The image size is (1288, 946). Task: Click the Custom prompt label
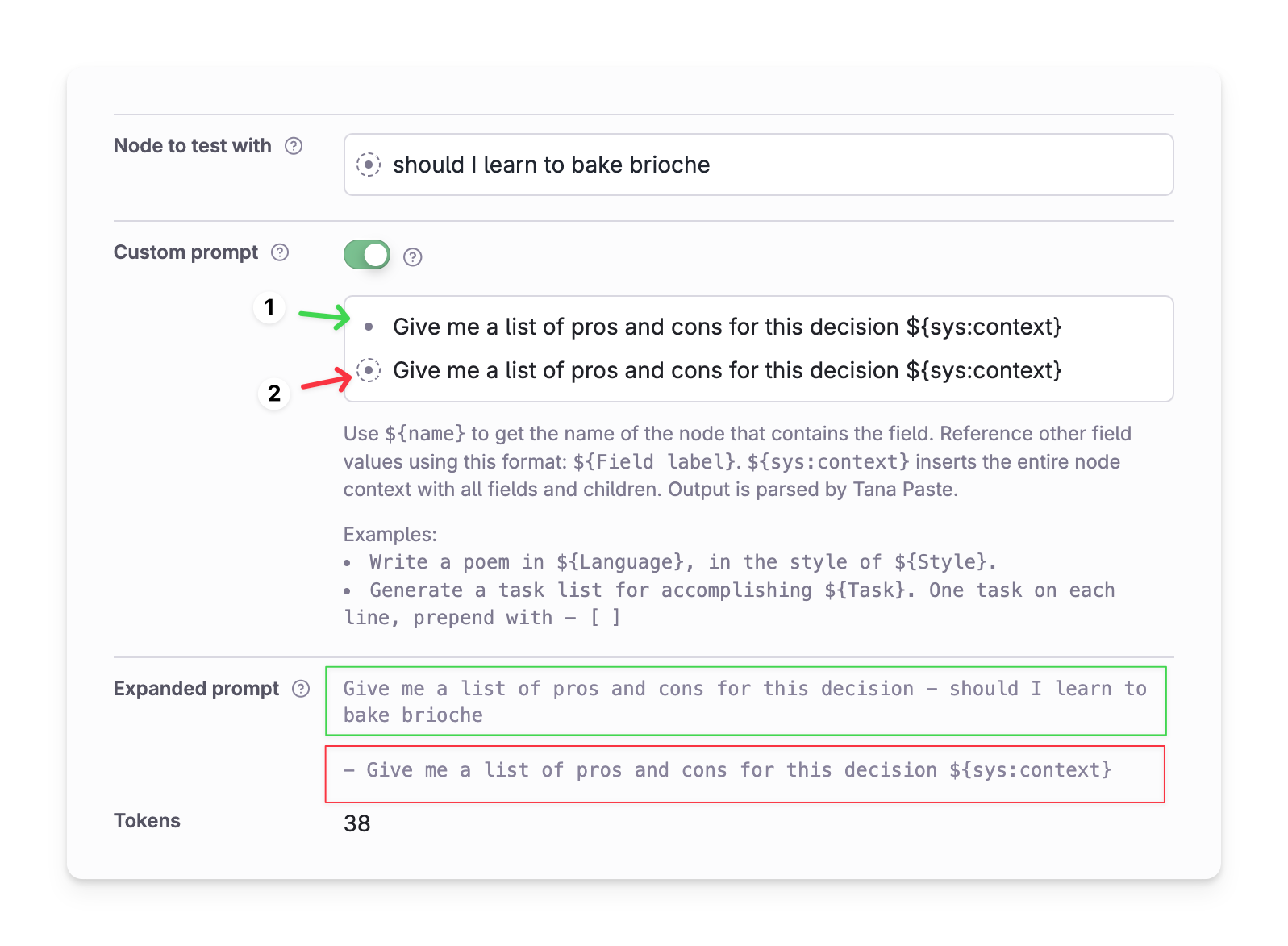(x=186, y=252)
